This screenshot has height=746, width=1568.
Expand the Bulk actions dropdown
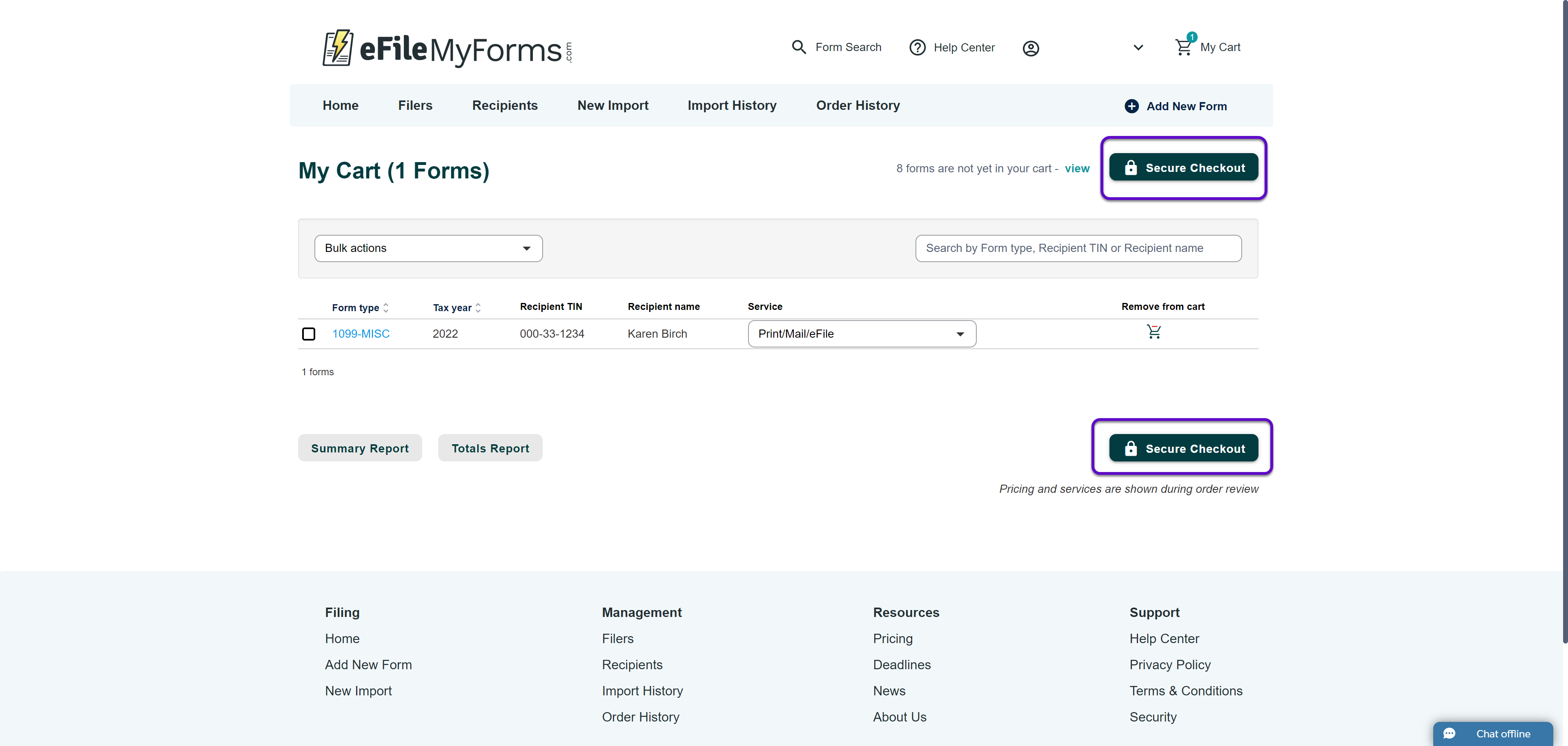click(428, 248)
